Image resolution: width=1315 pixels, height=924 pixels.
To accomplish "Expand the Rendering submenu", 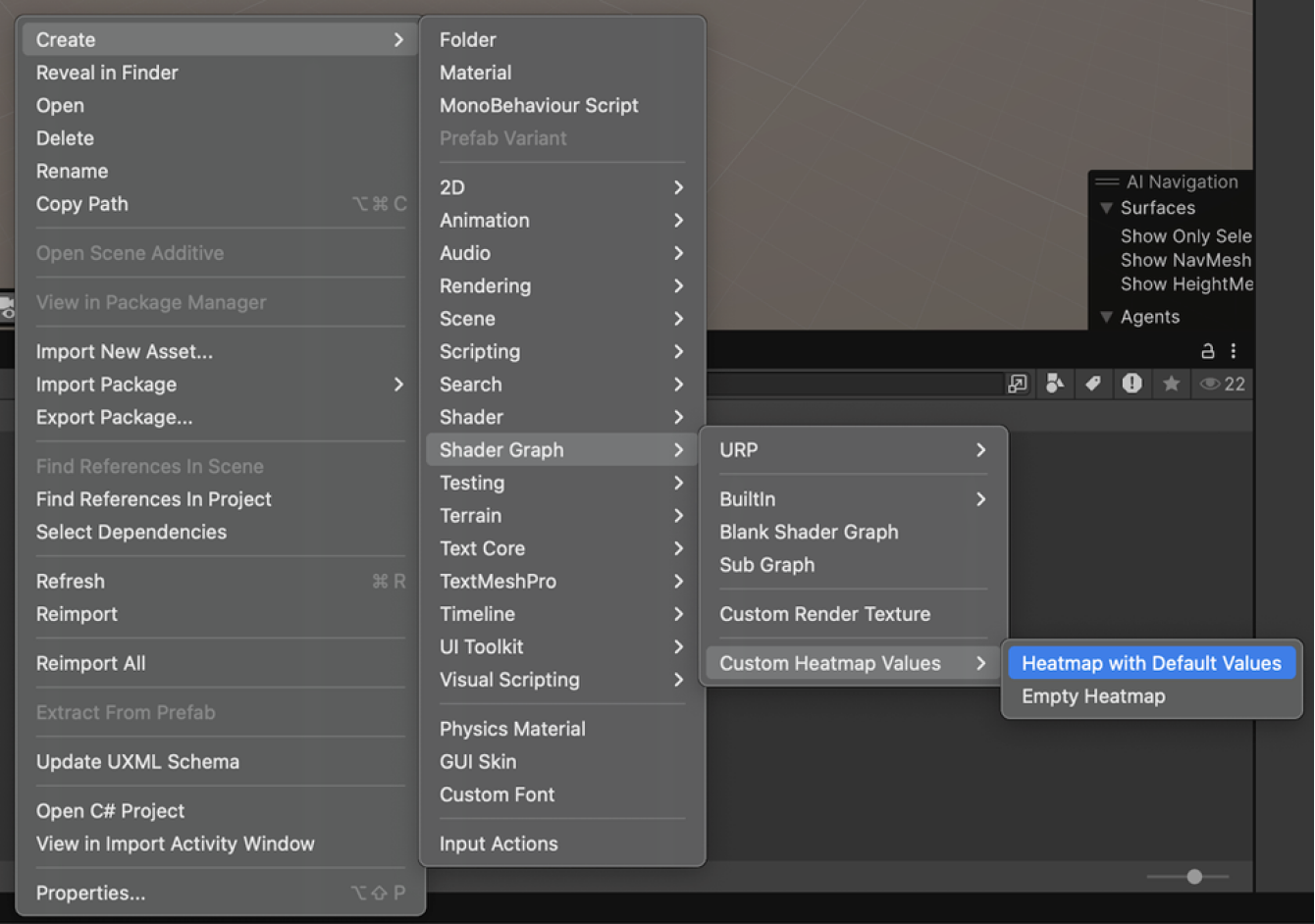I will click(561, 285).
